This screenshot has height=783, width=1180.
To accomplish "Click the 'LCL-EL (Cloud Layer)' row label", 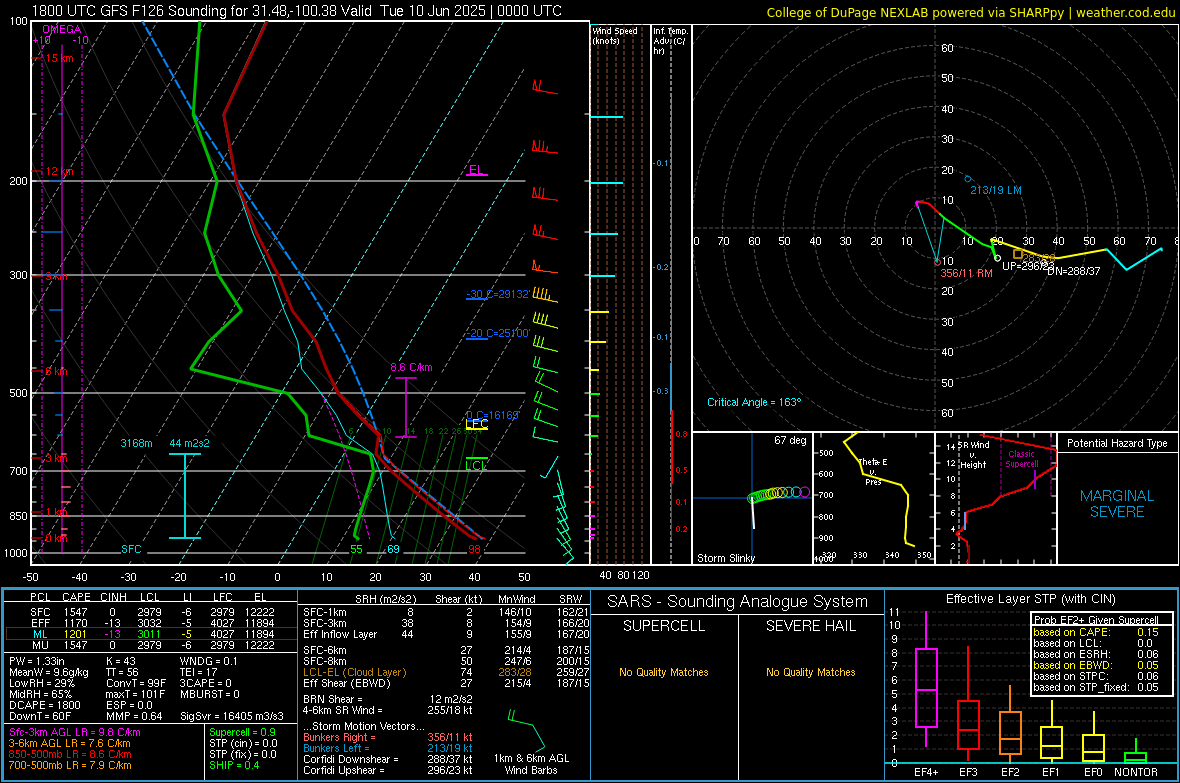I will [x=354, y=672].
